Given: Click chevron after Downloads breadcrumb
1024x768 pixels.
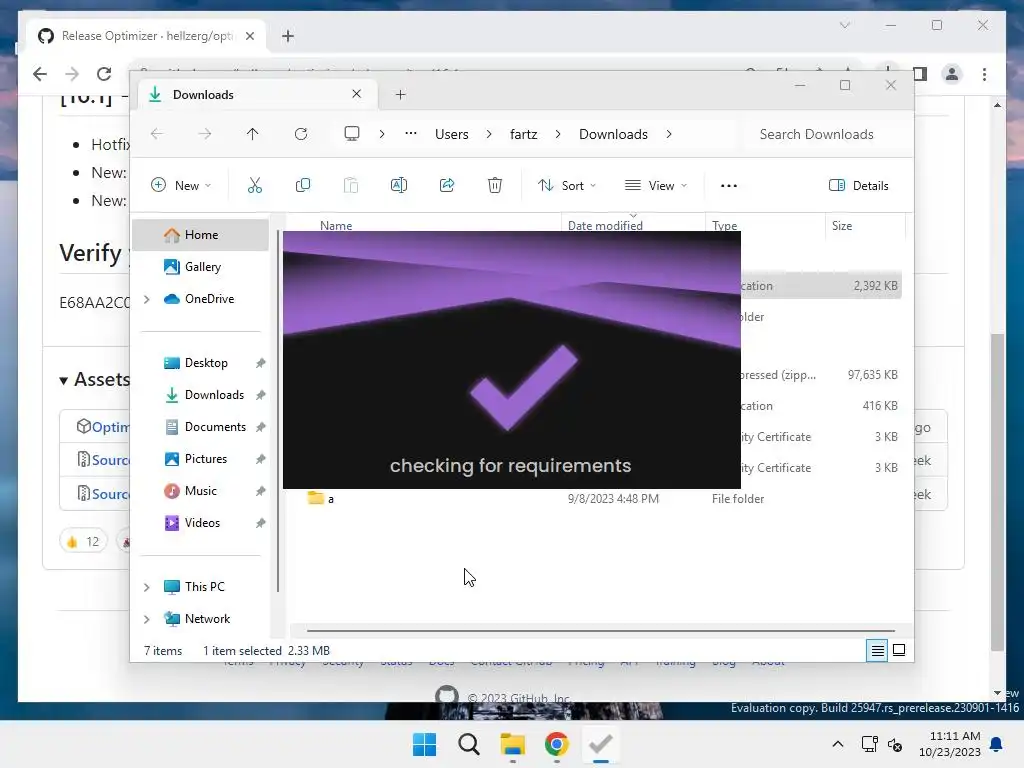Looking at the screenshot, I should [x=669, y=134].
